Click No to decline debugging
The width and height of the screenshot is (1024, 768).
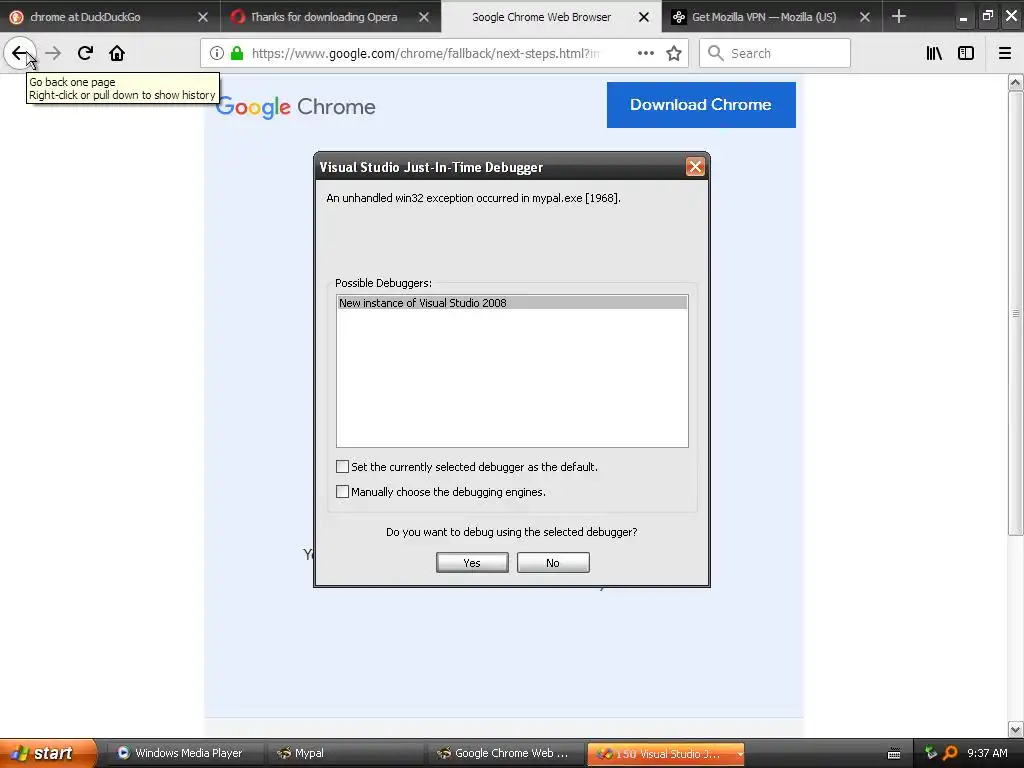click(553, 563)
